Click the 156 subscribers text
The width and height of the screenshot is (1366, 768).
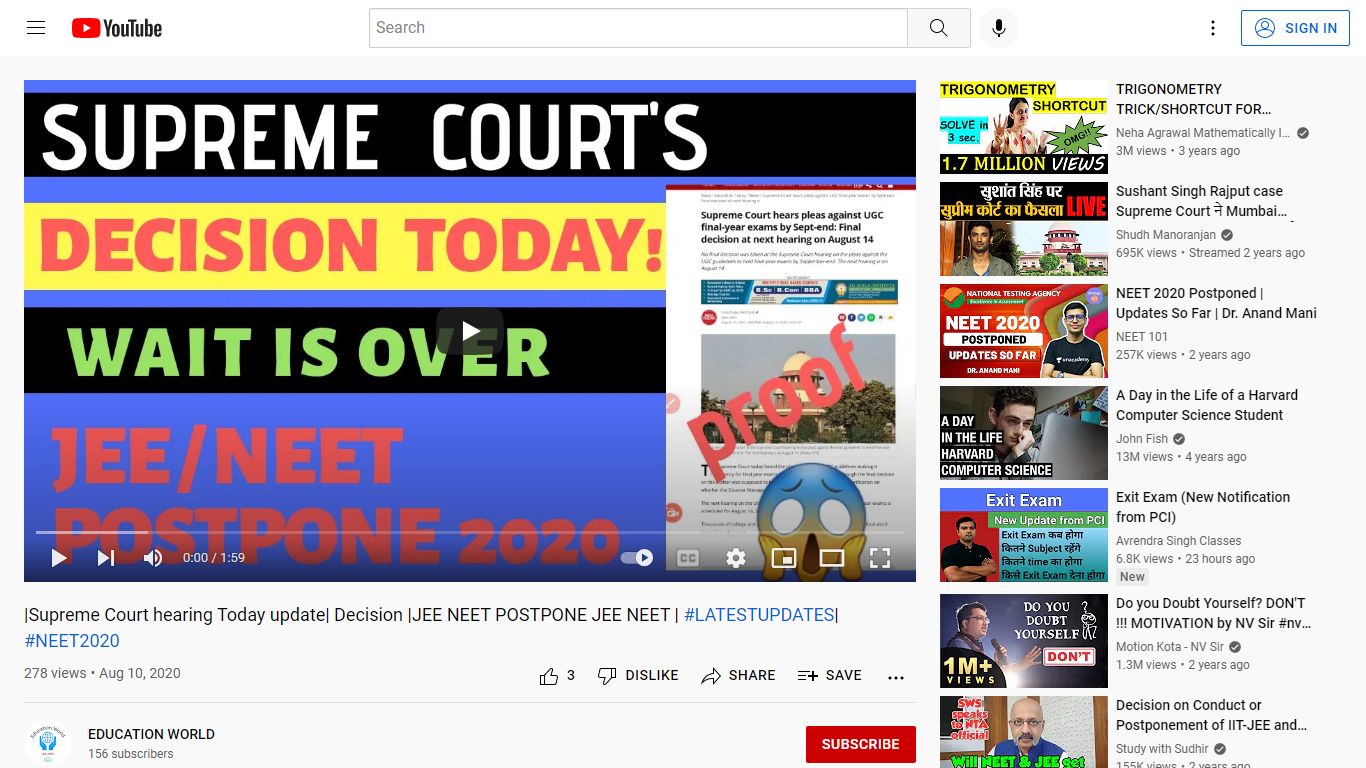(x=131, y=754)
